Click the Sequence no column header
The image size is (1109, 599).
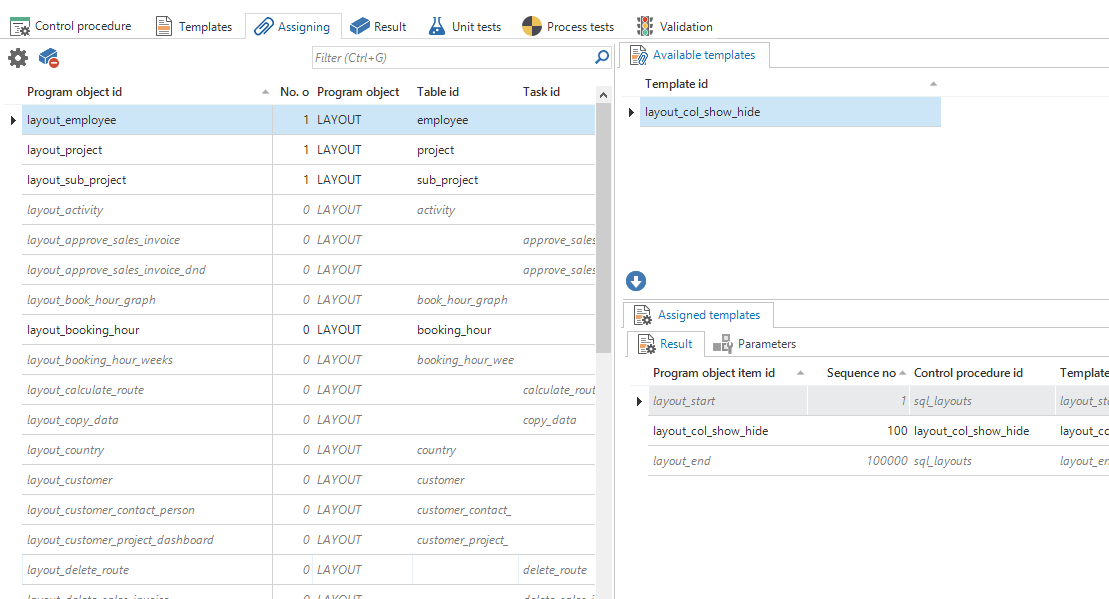(861, 373)
